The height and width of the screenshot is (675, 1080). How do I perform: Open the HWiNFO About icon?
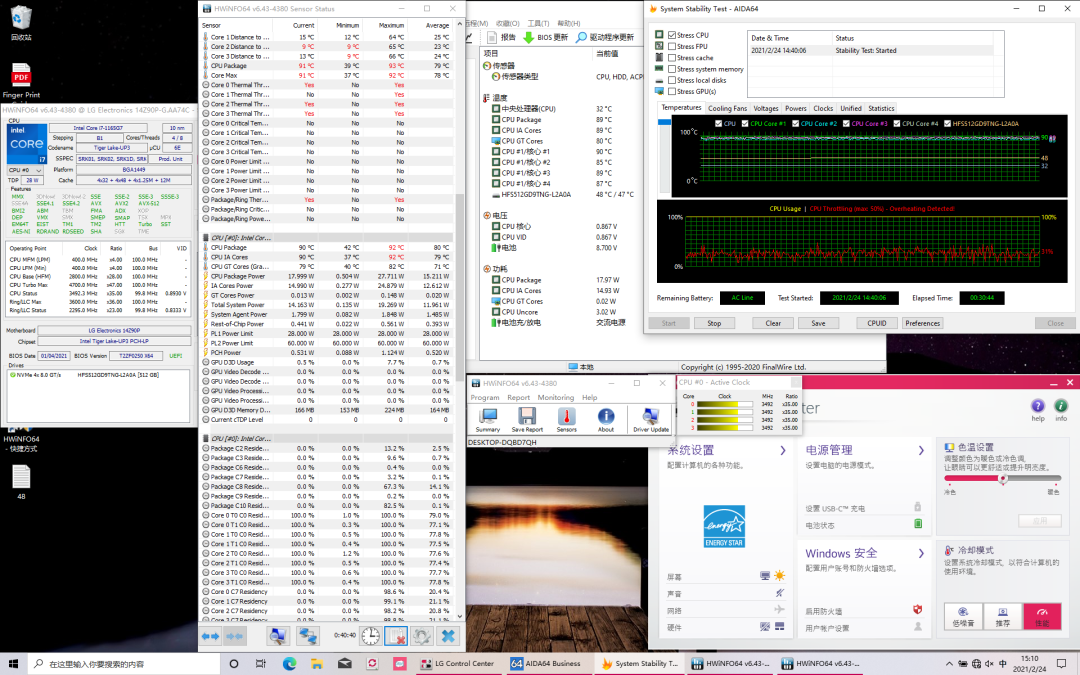(x=606, y=419)
